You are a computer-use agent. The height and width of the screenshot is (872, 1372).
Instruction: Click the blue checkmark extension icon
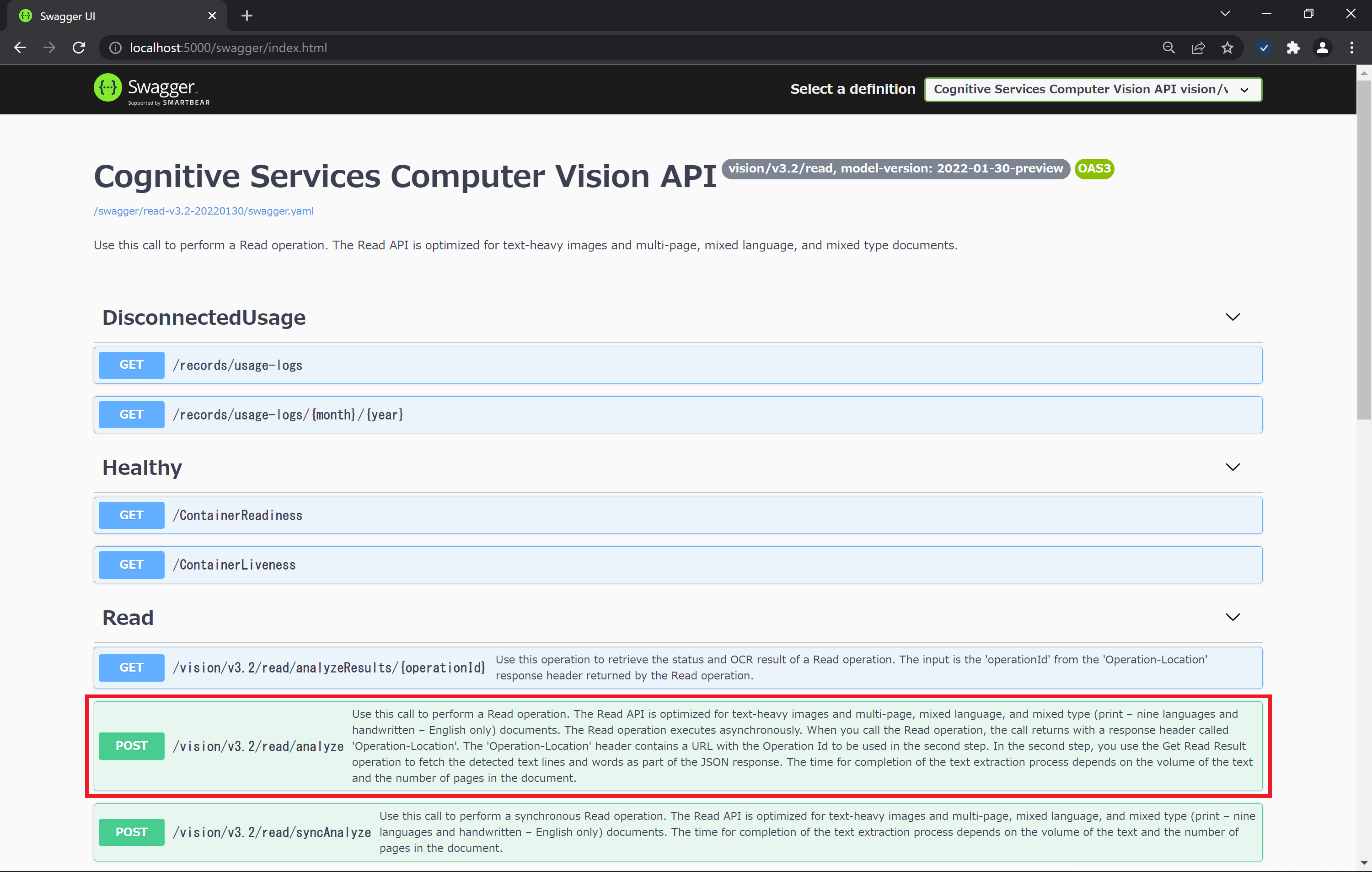coord(1263,48)
